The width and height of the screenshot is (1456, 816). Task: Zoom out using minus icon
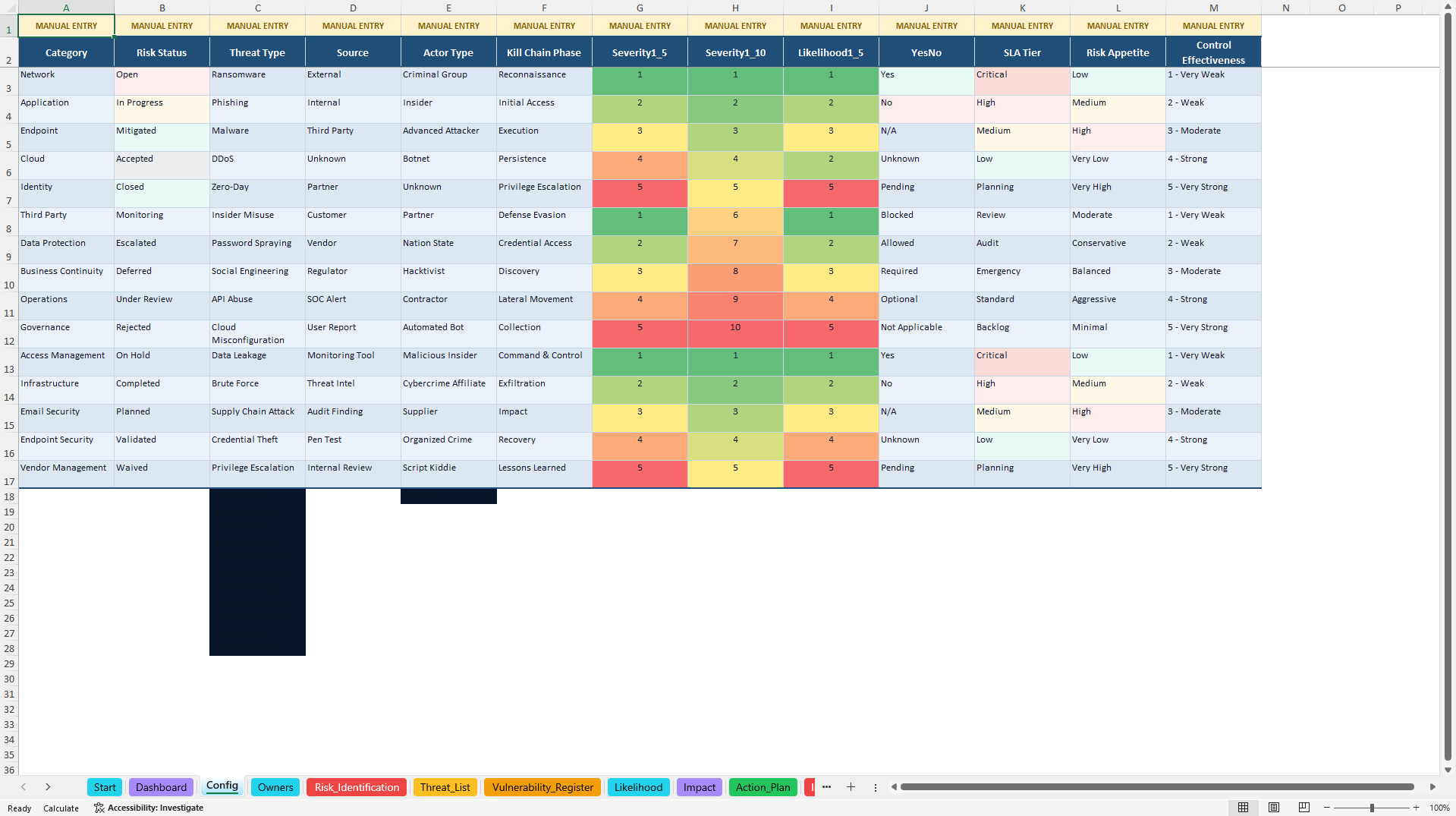(x=1327, y=808)
